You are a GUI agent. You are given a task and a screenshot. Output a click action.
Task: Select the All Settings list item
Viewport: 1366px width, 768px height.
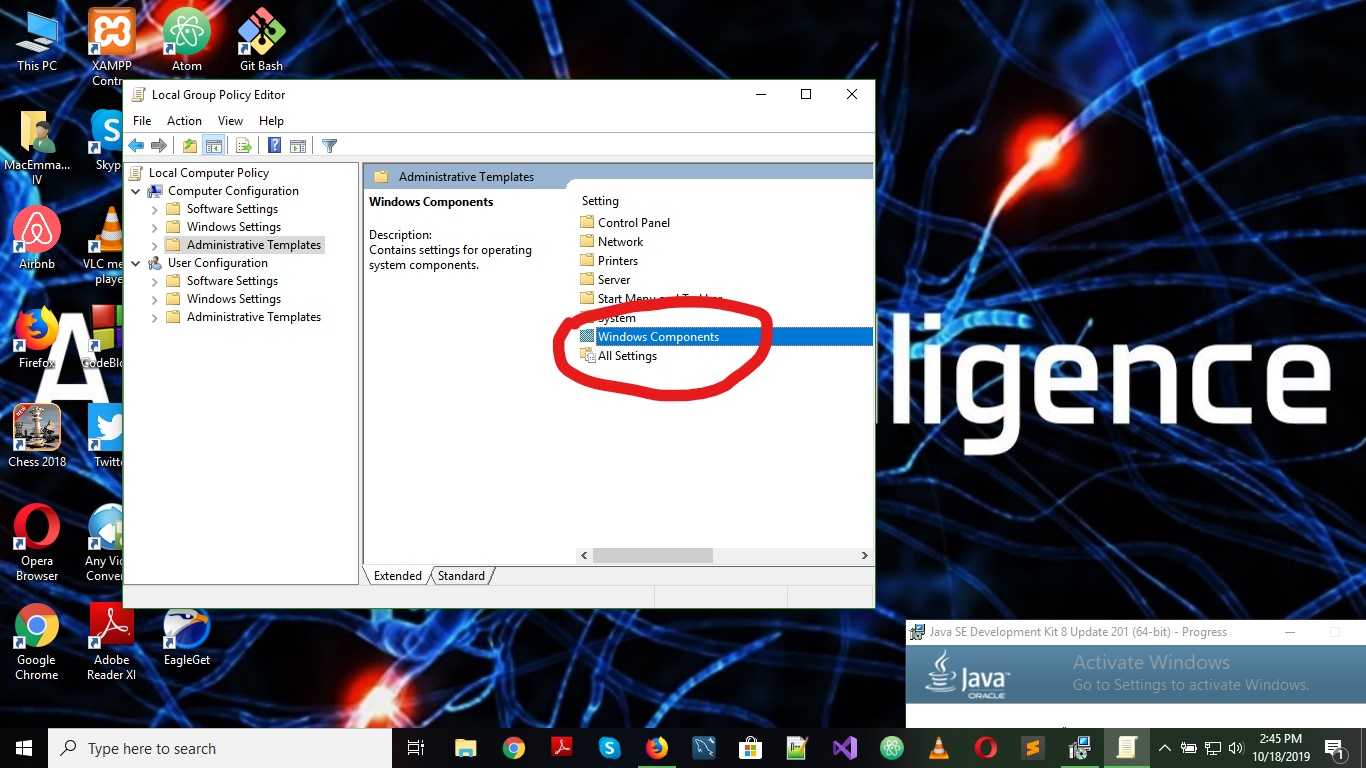pos(618,356)
